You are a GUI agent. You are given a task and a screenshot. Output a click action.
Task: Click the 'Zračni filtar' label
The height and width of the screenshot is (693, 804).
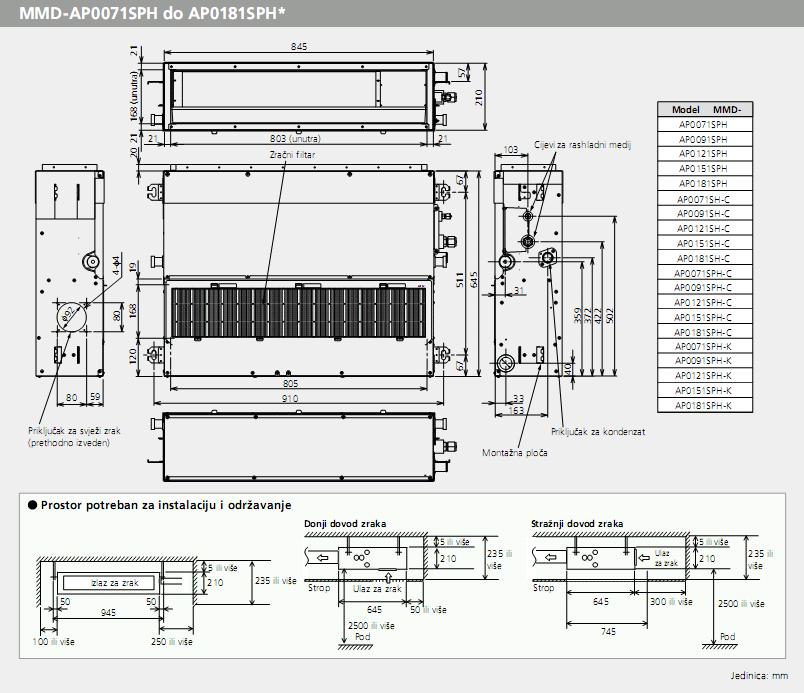[x=292, y=154]
